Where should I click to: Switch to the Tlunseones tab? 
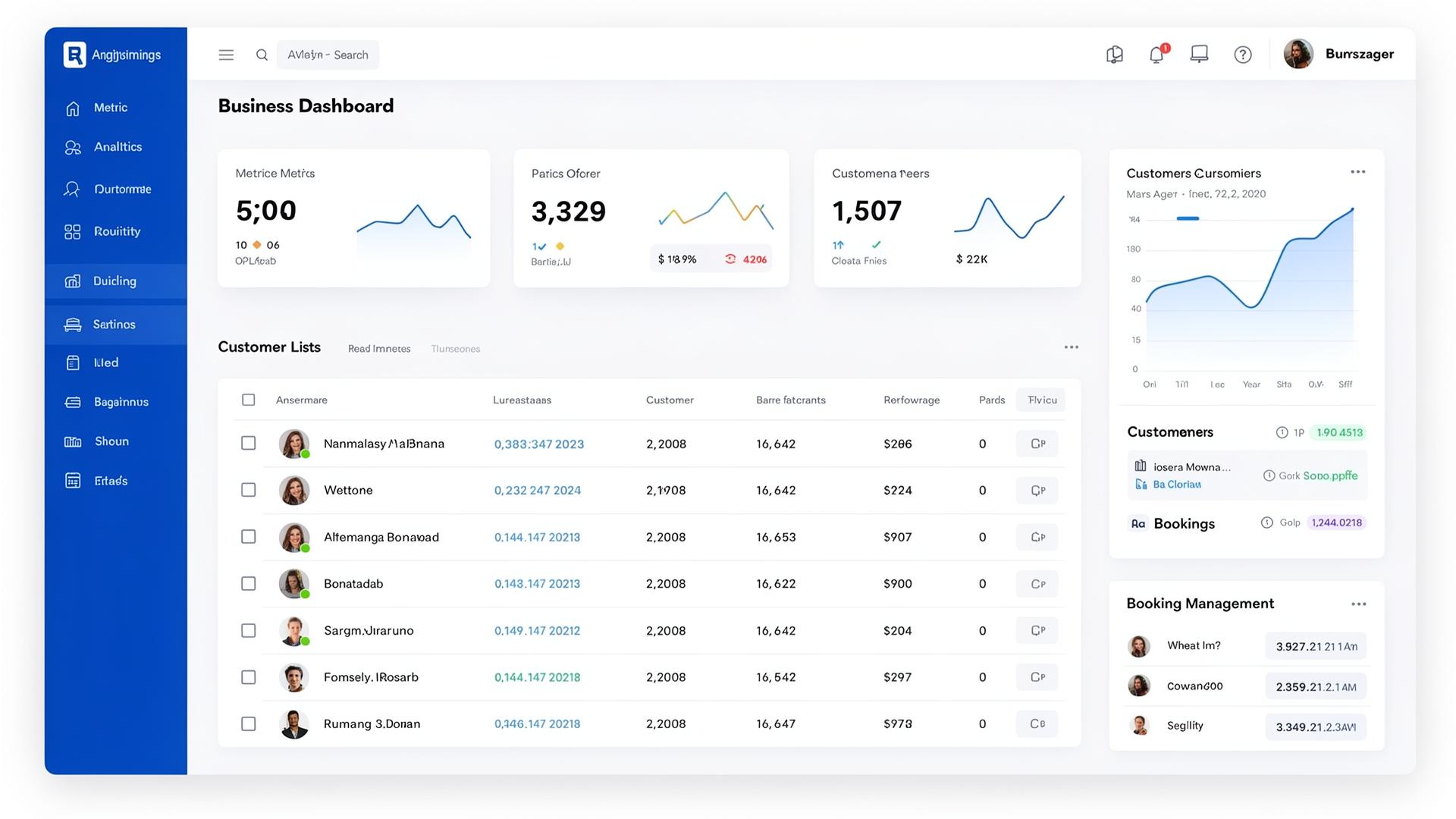(x=455, y=349)
